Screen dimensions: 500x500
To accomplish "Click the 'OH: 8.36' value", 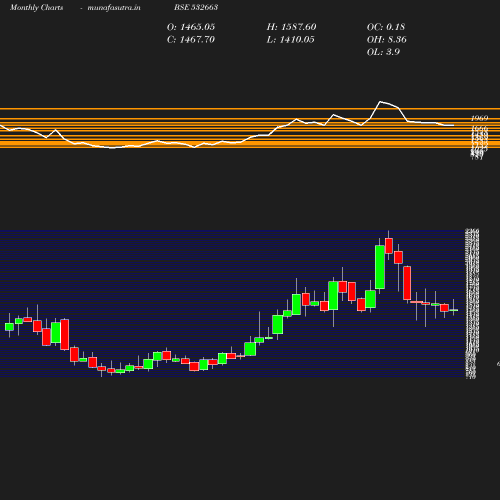I will tap(387, 40).
